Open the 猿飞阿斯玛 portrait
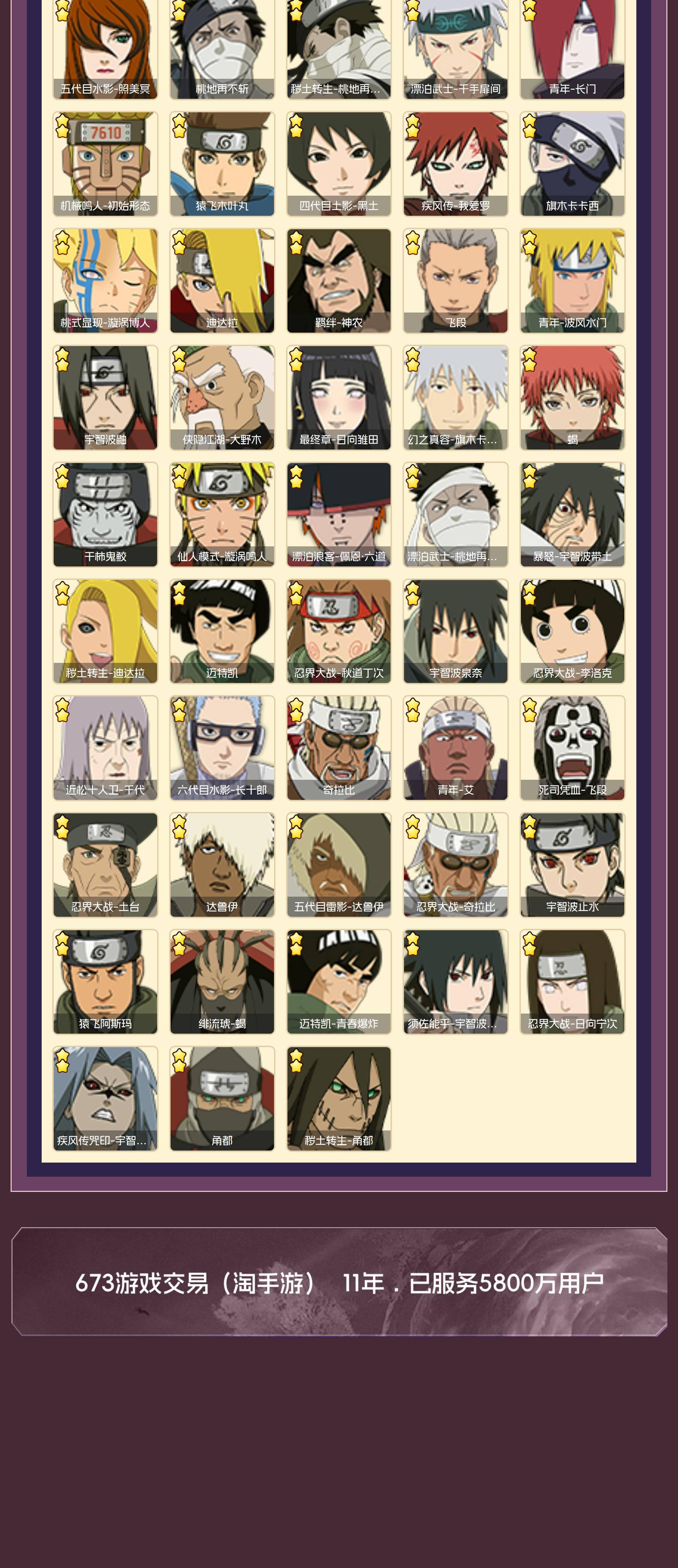The image size is (678, 1568). [x=105, y=982]
